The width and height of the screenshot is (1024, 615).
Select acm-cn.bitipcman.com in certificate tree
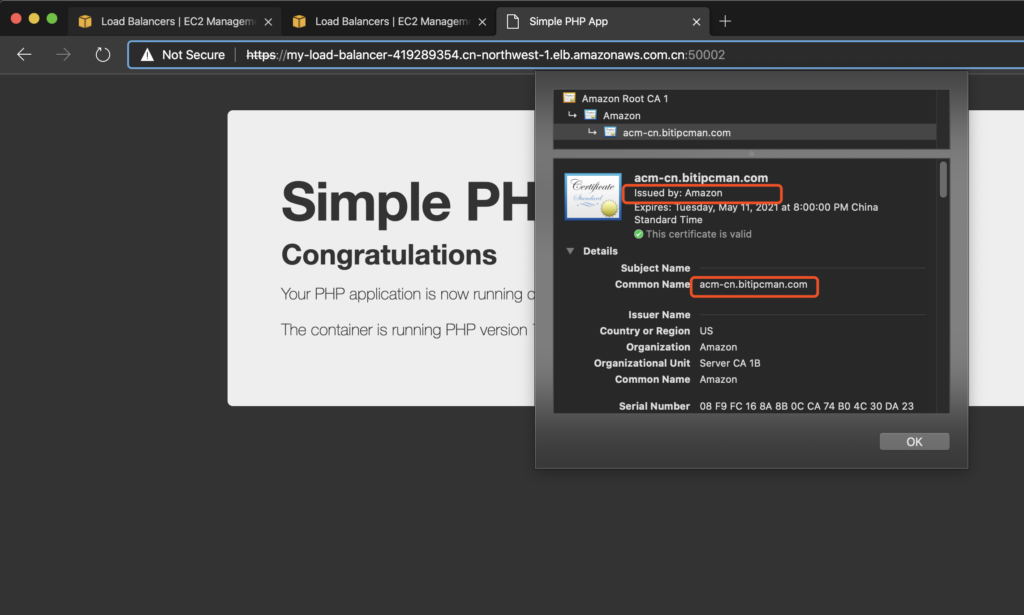[675, 132]
